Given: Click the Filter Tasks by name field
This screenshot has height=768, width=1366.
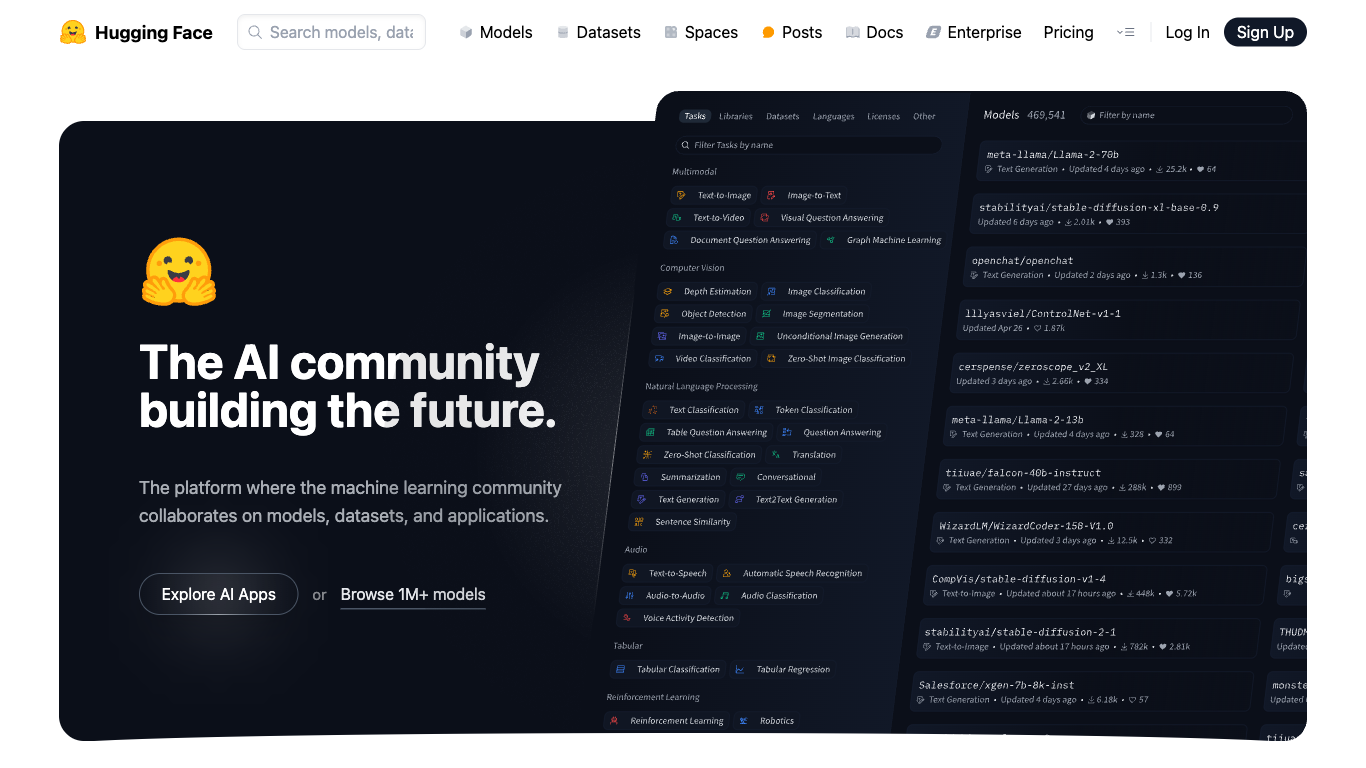Looking at the screenshot, I should click(808, 145).
